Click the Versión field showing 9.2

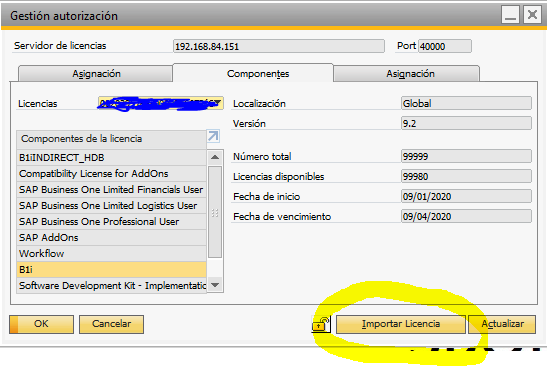[x=466, y=123]
